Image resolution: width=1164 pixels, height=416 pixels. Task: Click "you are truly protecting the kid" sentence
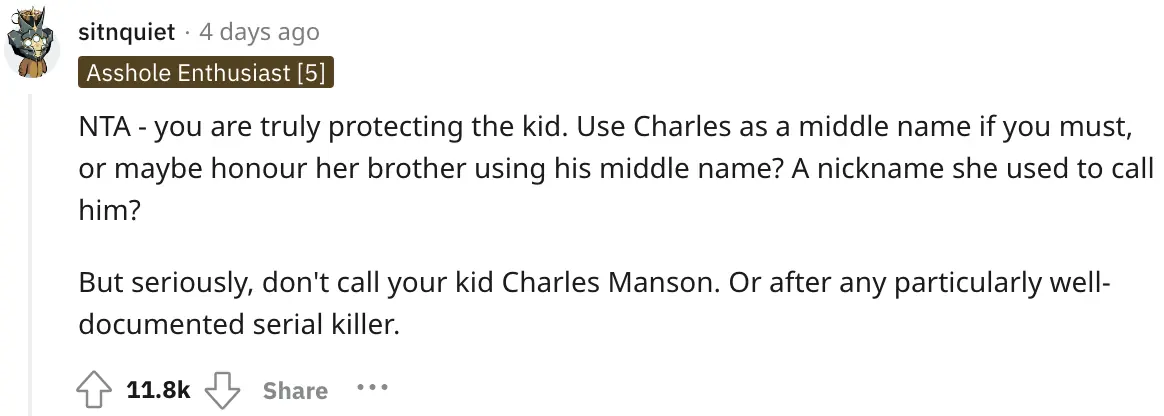pyautogui.click(x=347, y=130)
